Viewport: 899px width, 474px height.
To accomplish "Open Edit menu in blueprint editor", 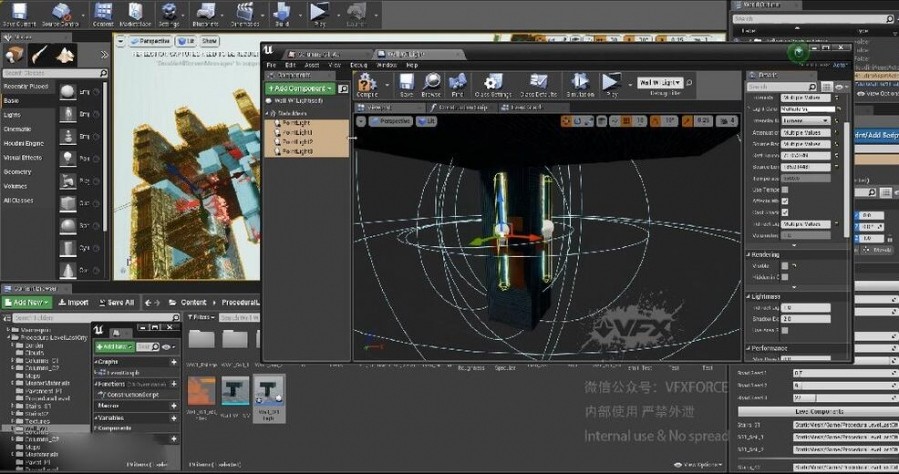I will tap(291, 65).
